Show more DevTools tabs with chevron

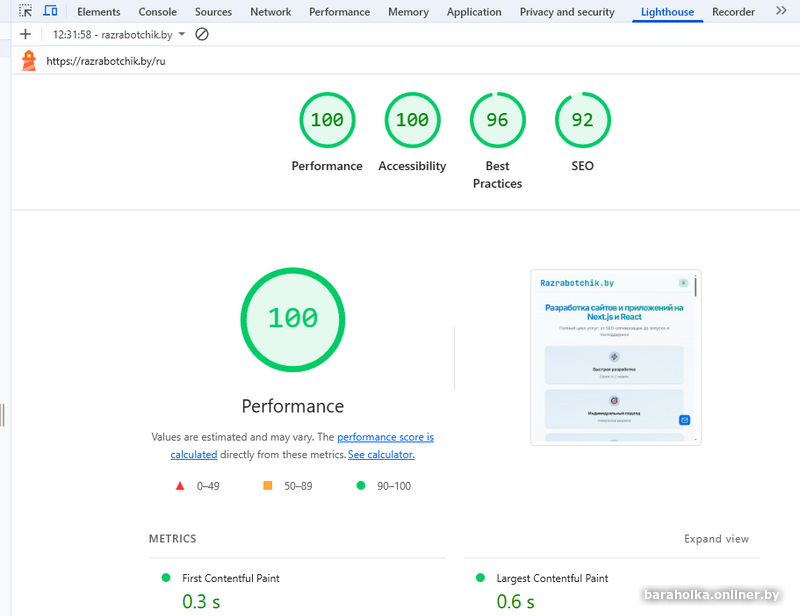tap(781, 11)
